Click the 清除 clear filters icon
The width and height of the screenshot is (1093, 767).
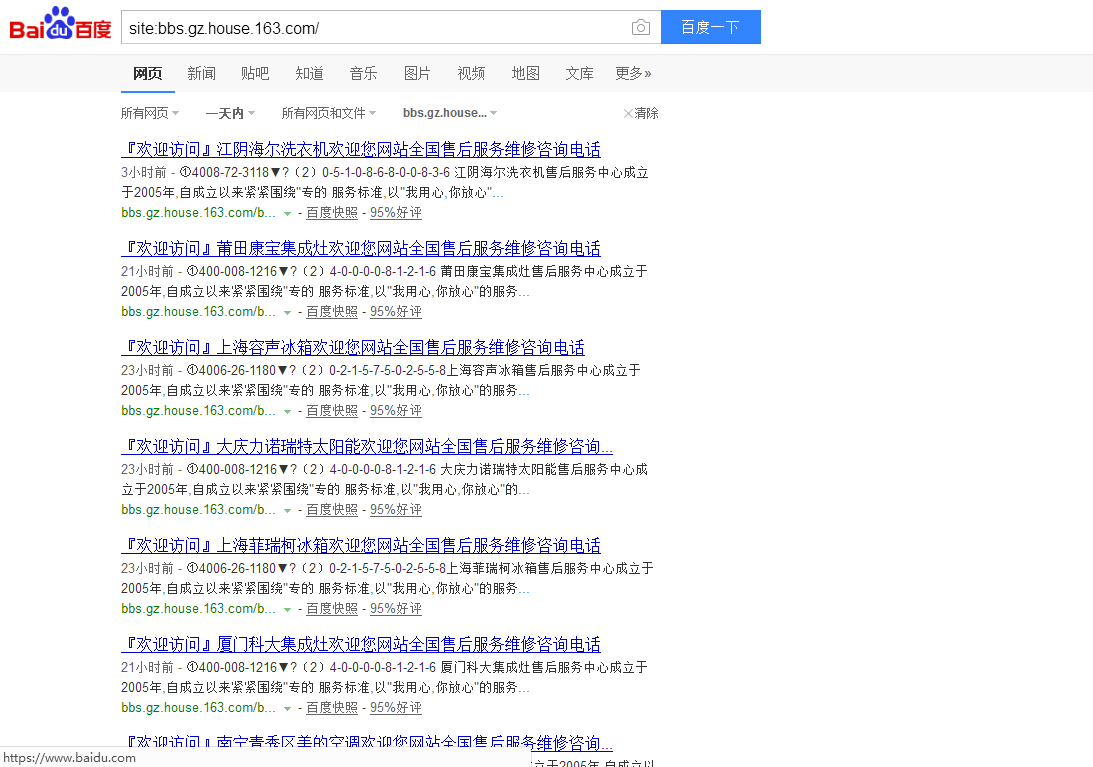tap(640, 113)
